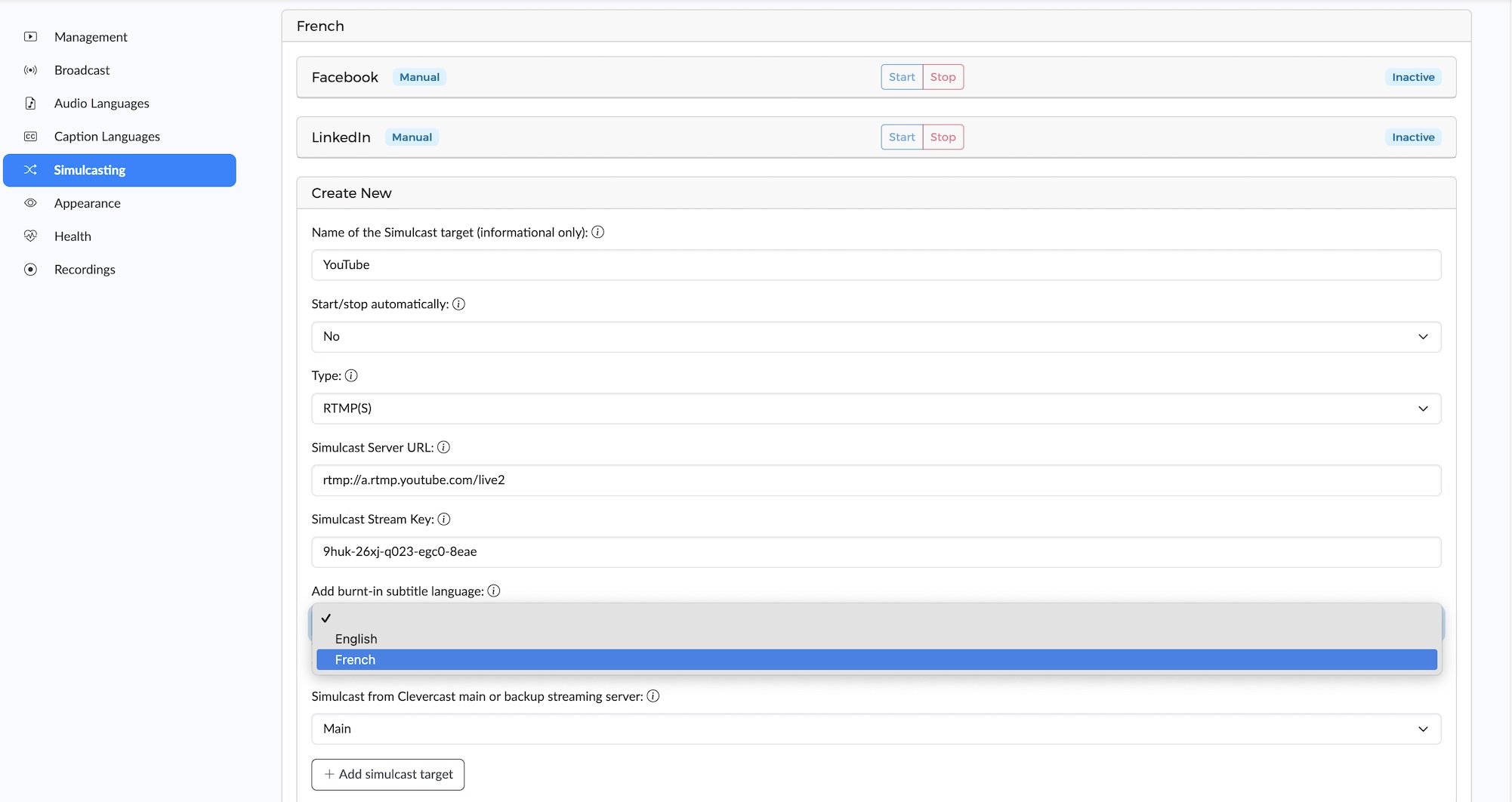Select the Simulcasting menu item
Image resolution: width=1512 pixels, height=802 pixels.
pyautogui.click(x=119, y=170)
